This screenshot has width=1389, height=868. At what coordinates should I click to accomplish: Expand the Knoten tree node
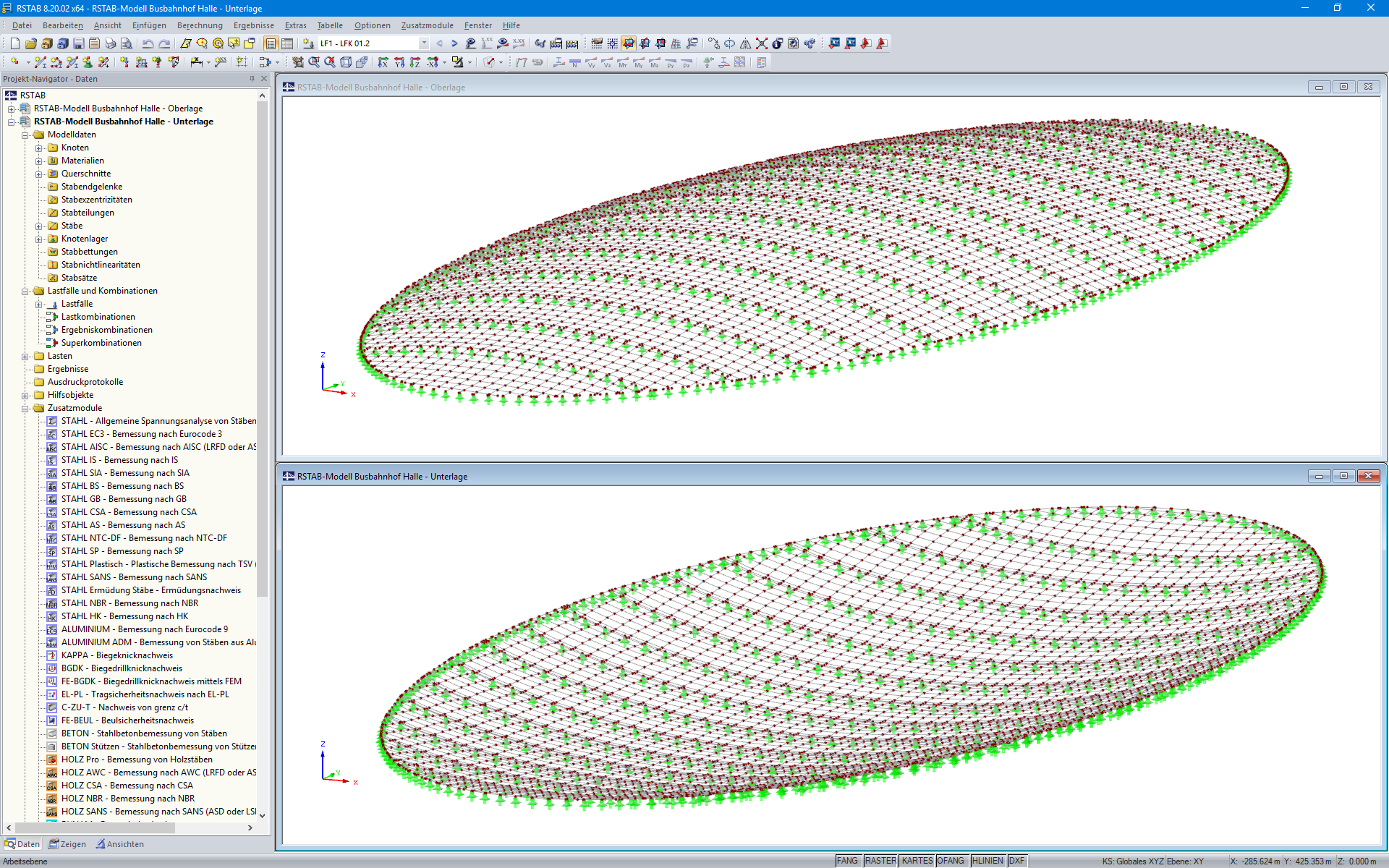[x=39, y=148]
